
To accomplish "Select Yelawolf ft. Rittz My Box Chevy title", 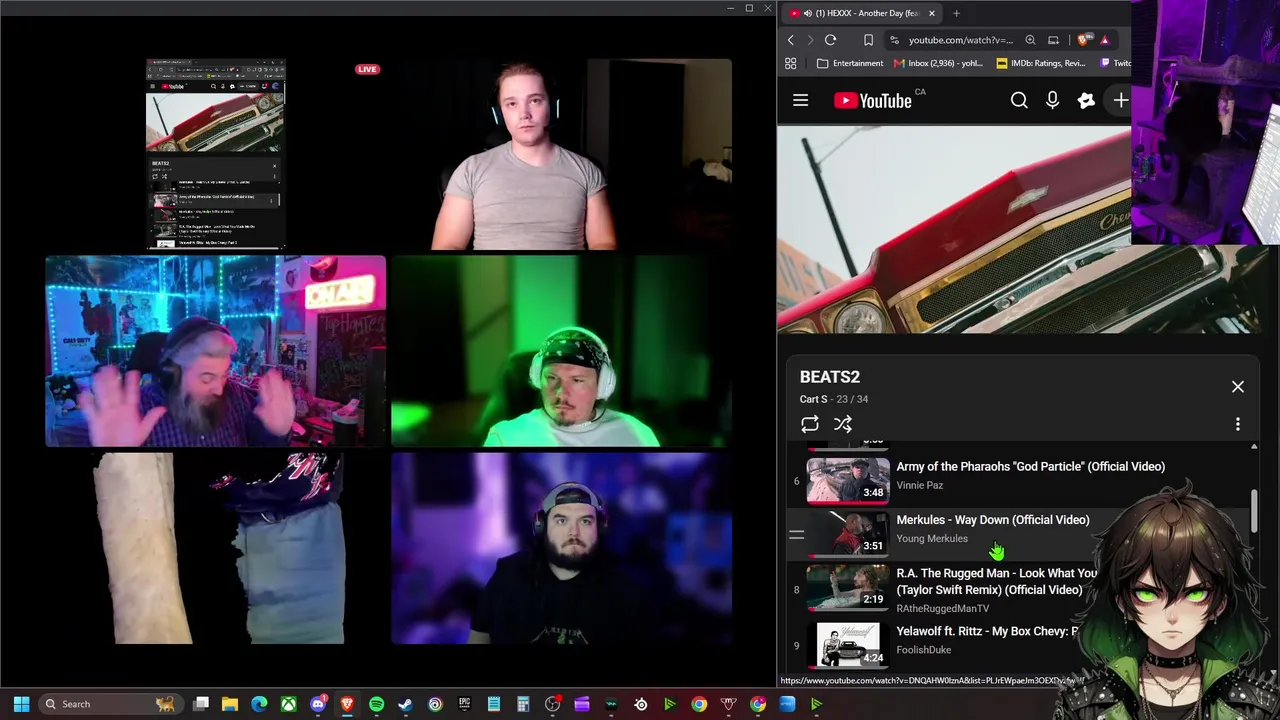I will tap(987, 631).
